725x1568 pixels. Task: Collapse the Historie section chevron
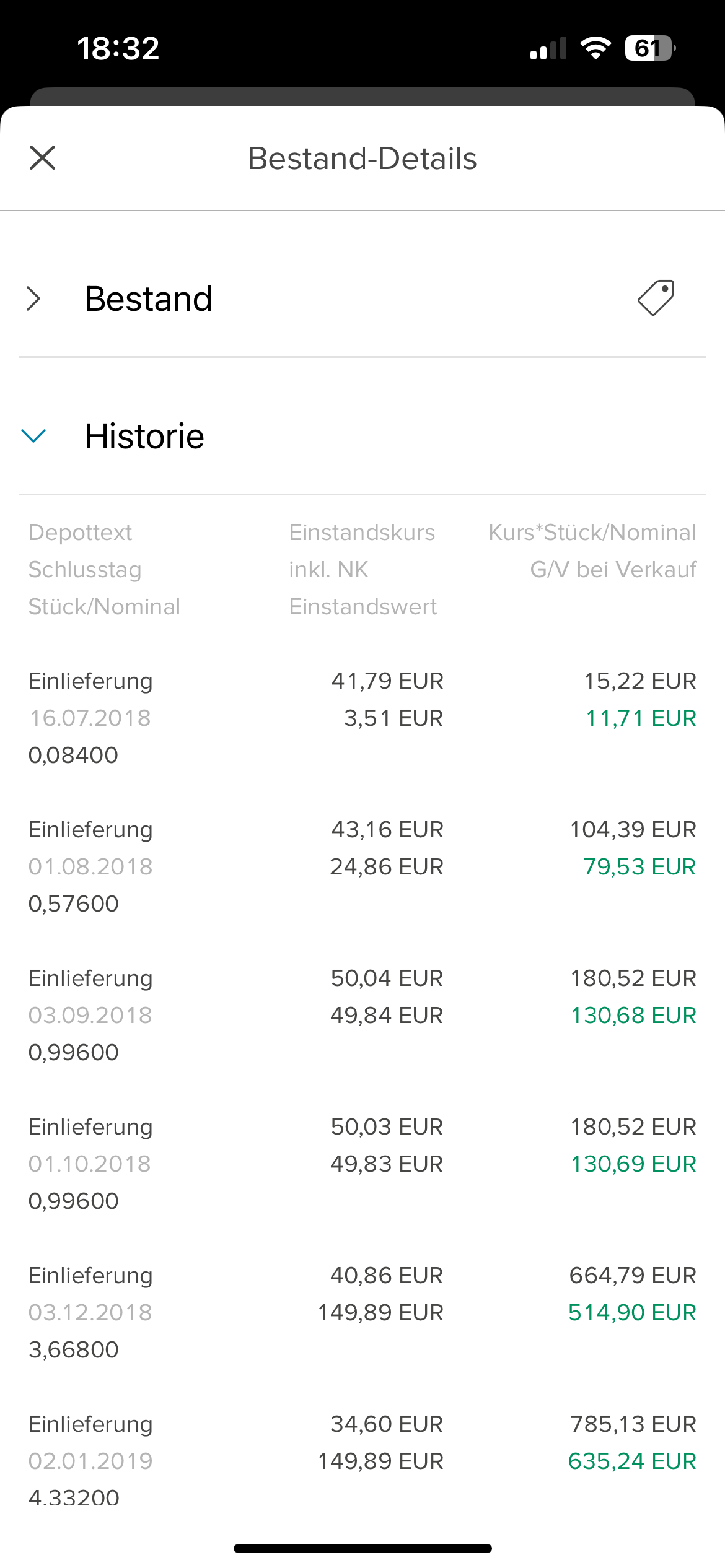pos(34,436)
